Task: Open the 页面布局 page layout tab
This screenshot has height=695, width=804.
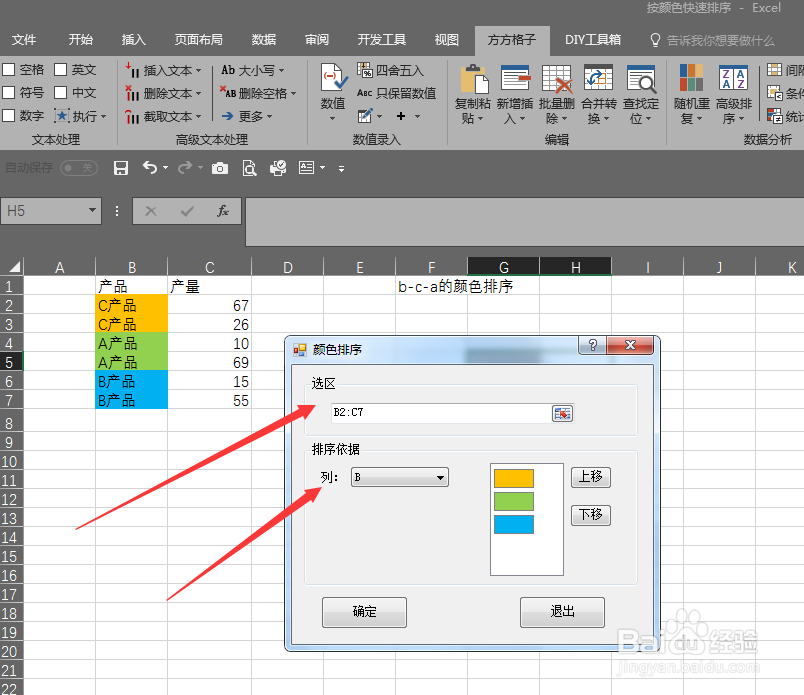Action: [198, 40]
